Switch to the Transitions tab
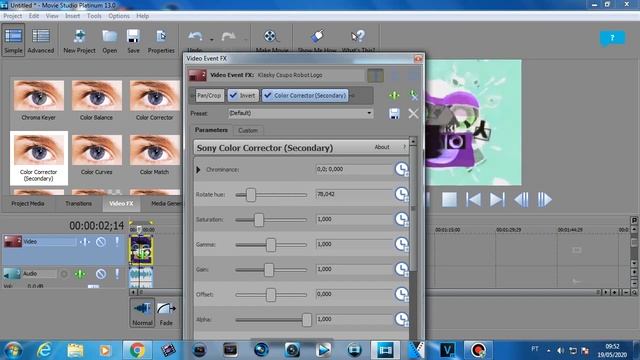Viewport: 640px width, 360px height. pos(78,203)
